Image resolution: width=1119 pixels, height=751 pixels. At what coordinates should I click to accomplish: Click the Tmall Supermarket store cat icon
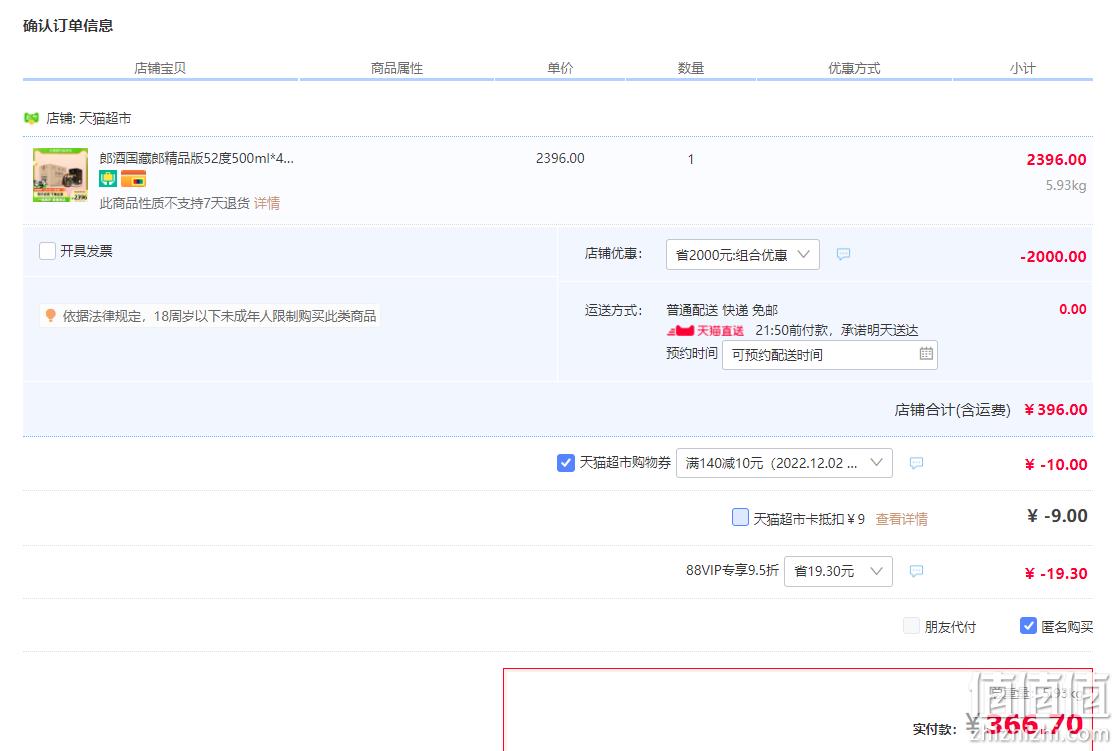(x=31, y=118)
